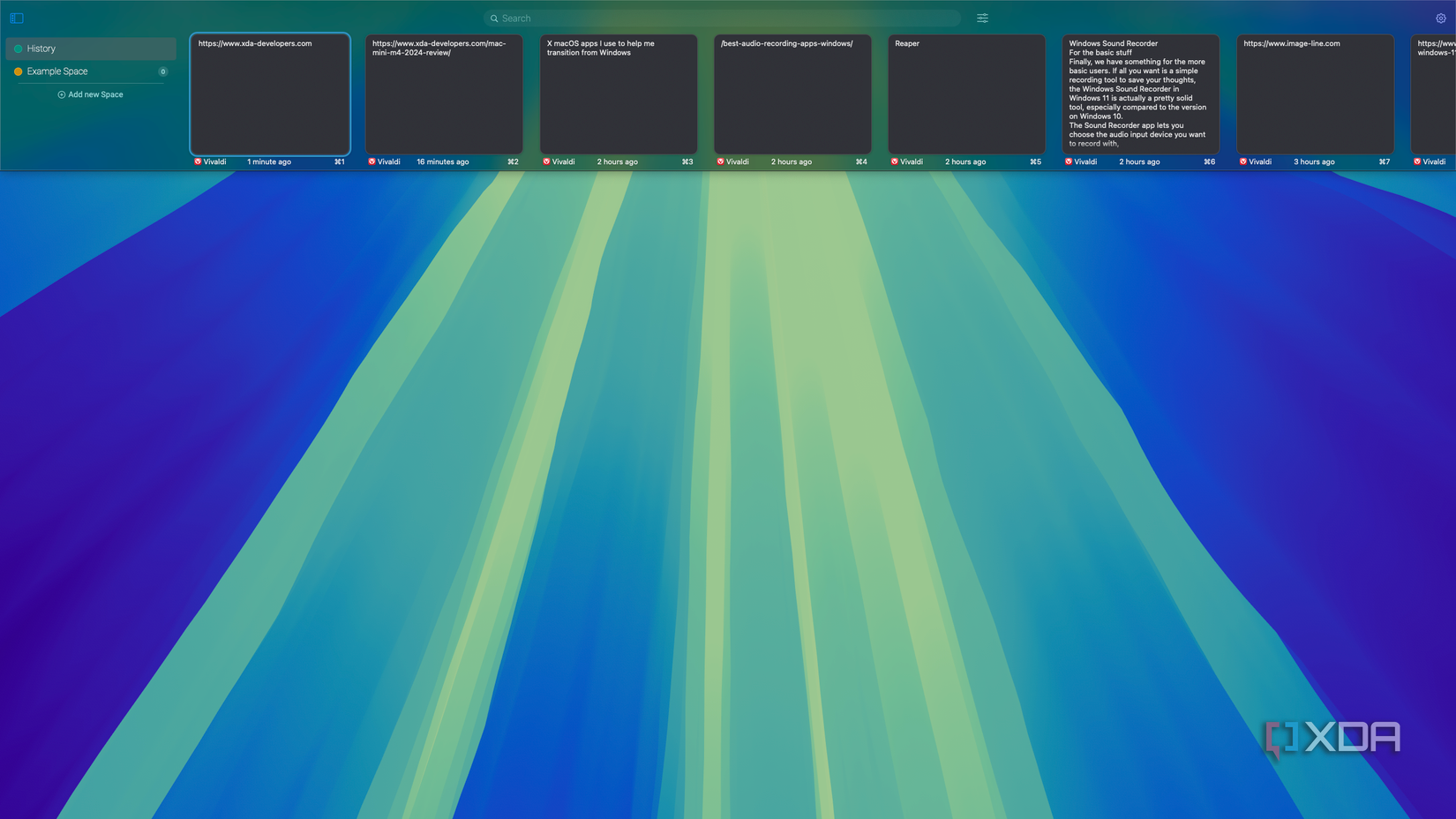Open the best-audio-recording-apps card
The image size is (1456, 819).
pyautogui.click(x=792, y=94)
